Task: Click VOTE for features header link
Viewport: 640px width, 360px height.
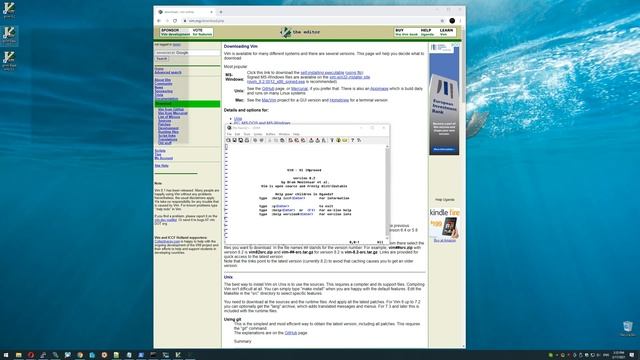Action: (x=202, y=32)
